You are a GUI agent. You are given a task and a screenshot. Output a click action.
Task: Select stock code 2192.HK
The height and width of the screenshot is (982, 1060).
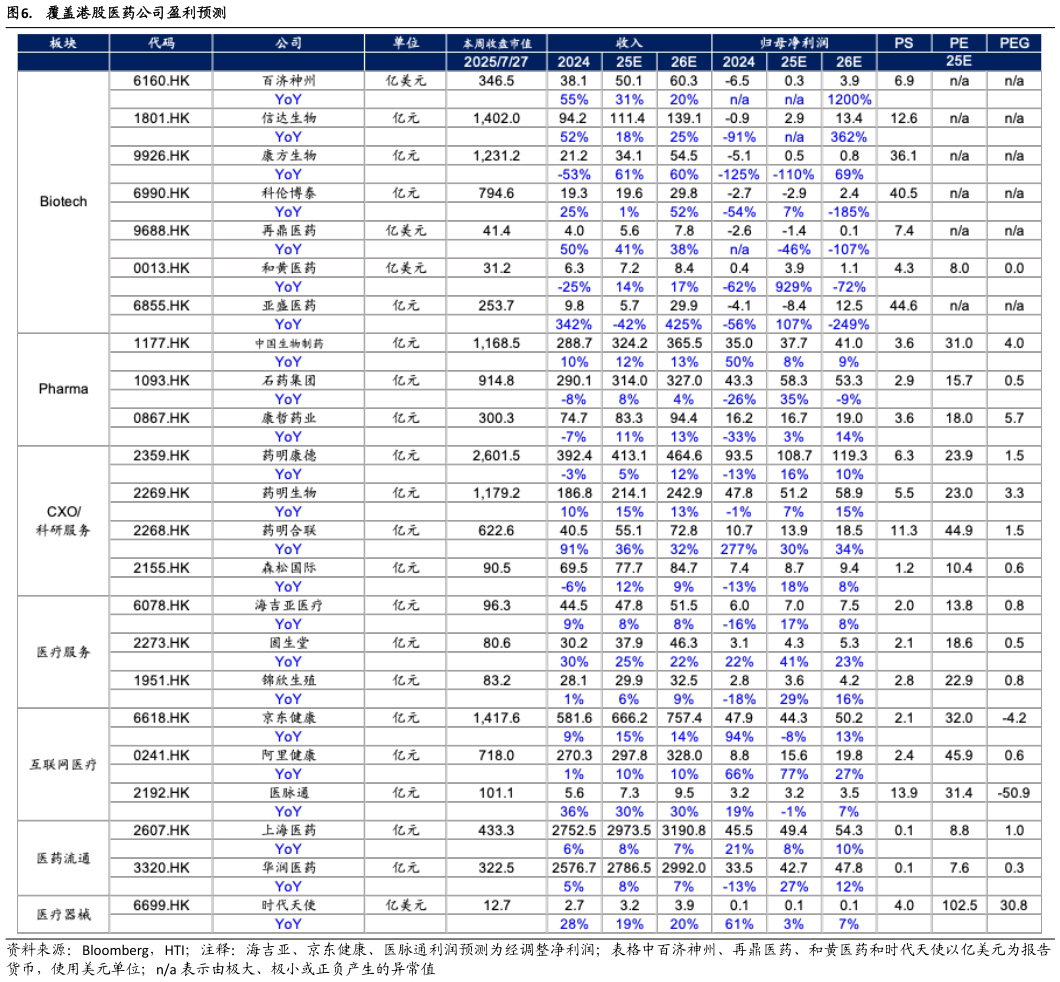coord(161,793)
